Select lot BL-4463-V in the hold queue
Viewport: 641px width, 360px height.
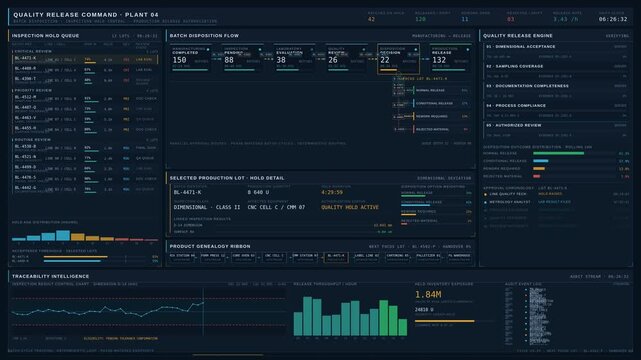(85, 119)
